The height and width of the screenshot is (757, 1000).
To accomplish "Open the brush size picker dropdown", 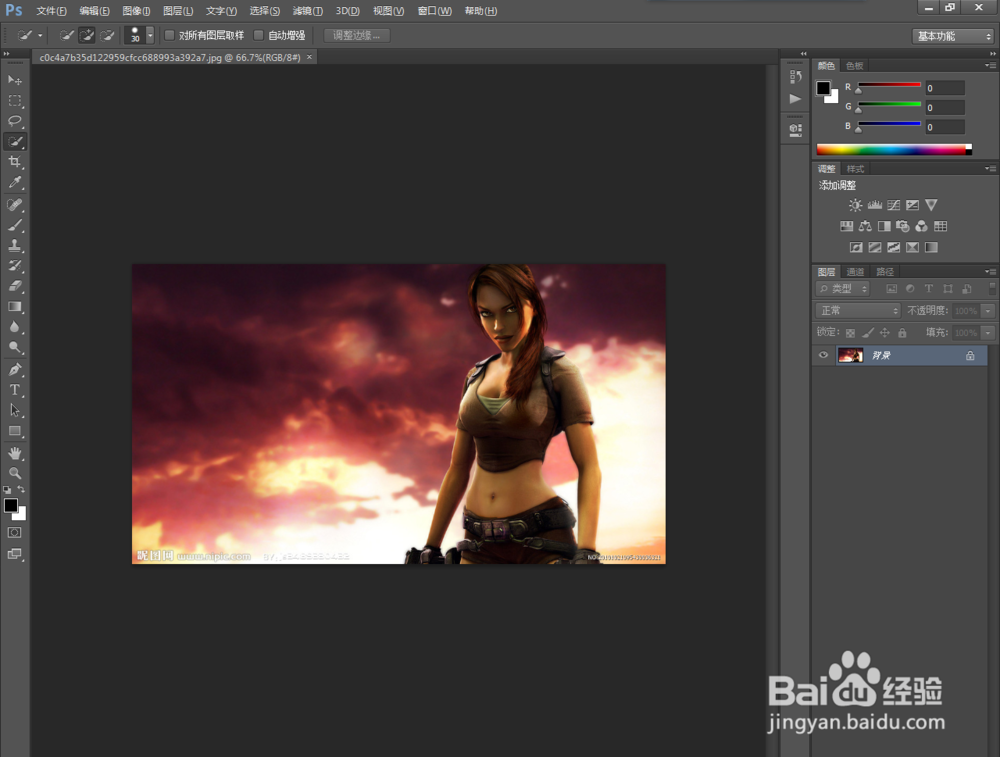I will 150,35.
